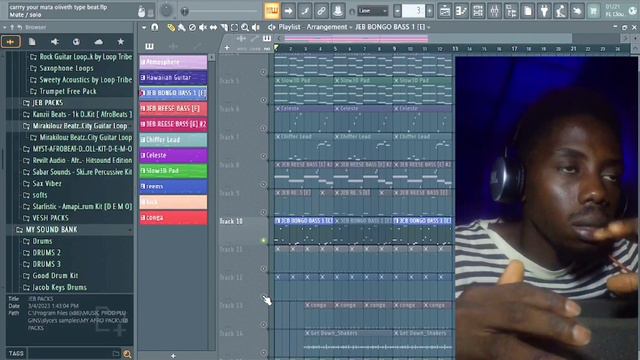This screenshot has height=360, width=640.
Task: Open the Mixer view icon
Action: pos(494,11)
